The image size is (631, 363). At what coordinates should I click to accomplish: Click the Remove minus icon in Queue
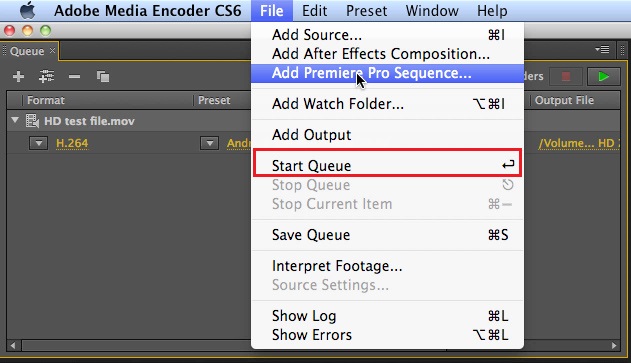point(74,76)
